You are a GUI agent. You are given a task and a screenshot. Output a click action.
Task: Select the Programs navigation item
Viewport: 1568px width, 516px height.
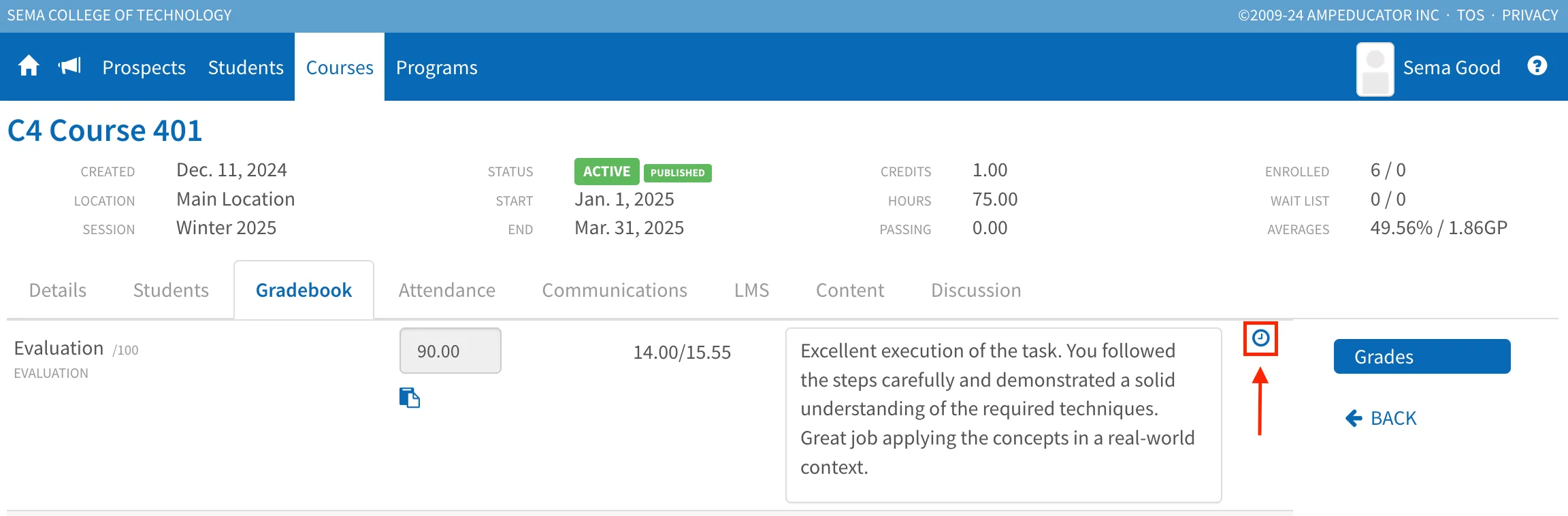click(437, 67)
